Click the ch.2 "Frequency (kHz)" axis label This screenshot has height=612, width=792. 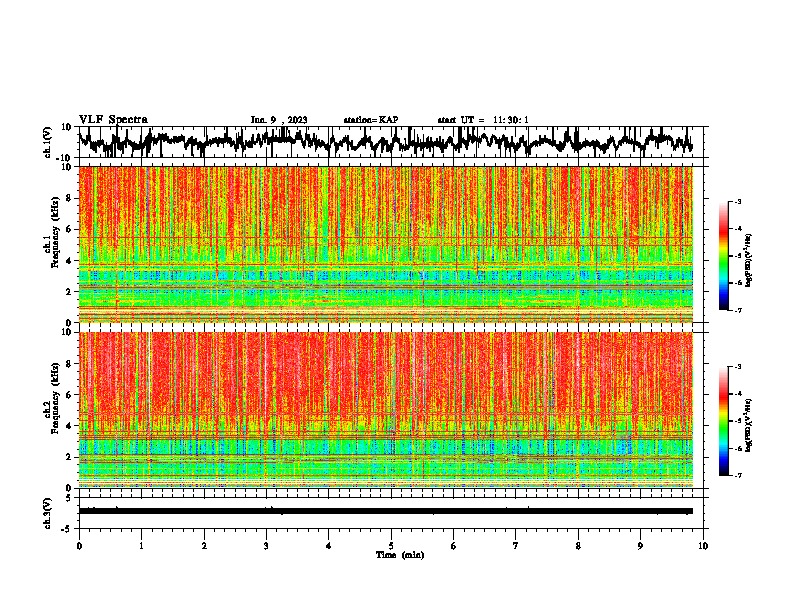(55, 398)
